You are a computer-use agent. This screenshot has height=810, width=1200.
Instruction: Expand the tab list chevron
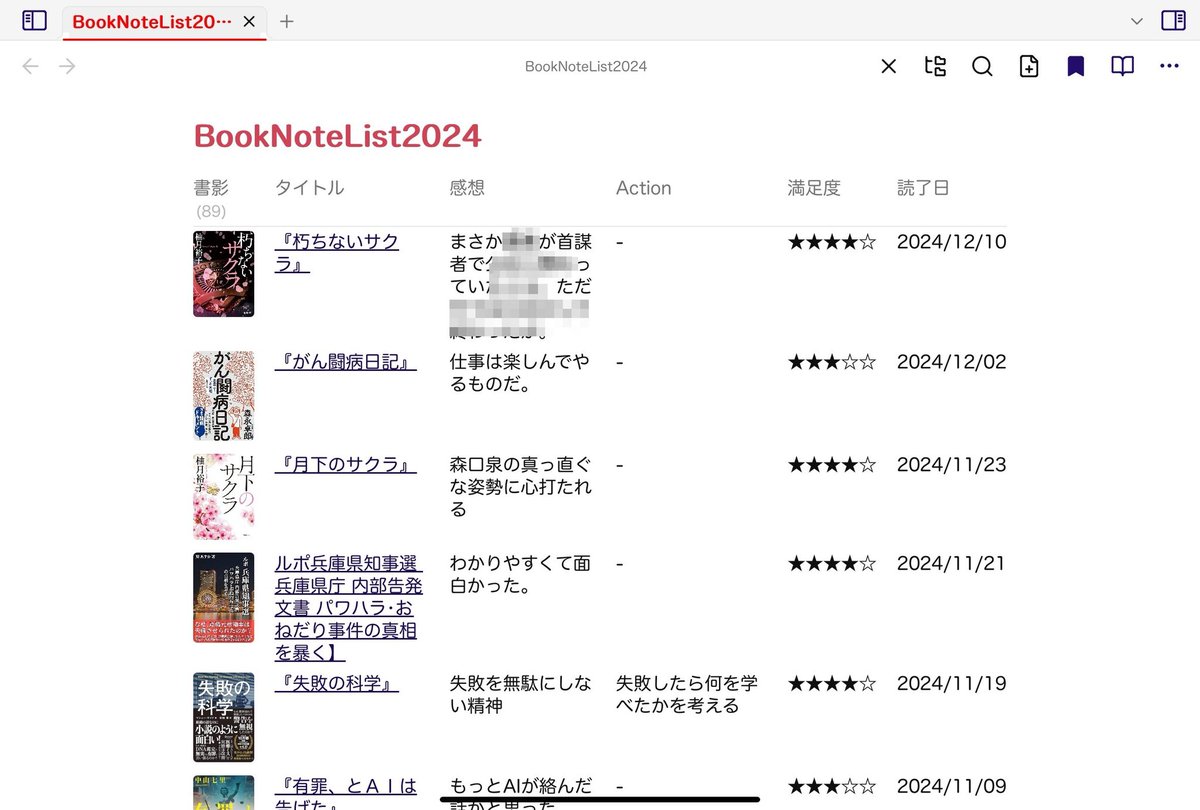point(1136,21)
